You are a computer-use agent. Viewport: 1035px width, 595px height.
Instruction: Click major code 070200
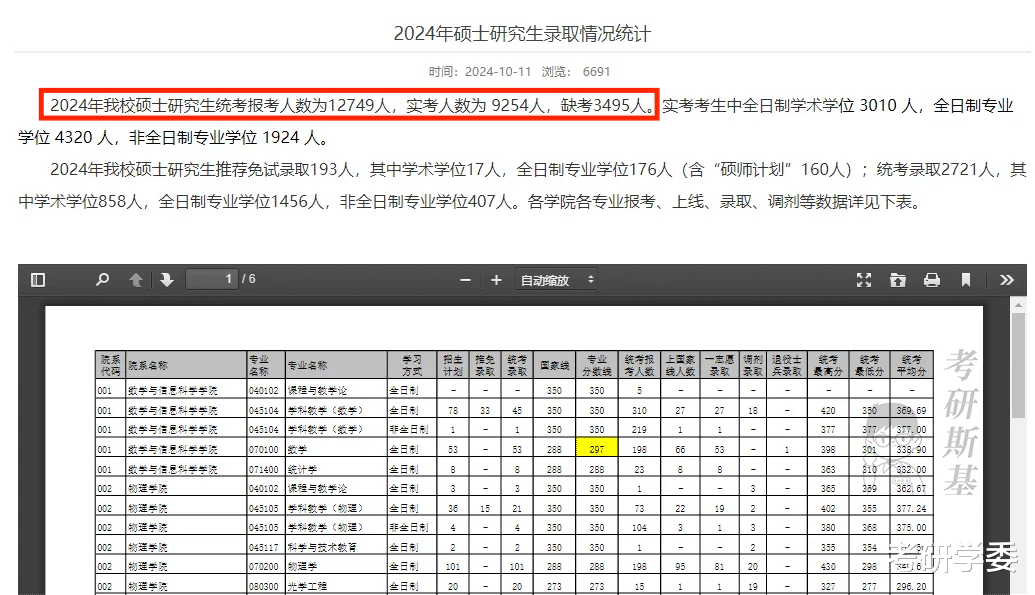[263, 567]
